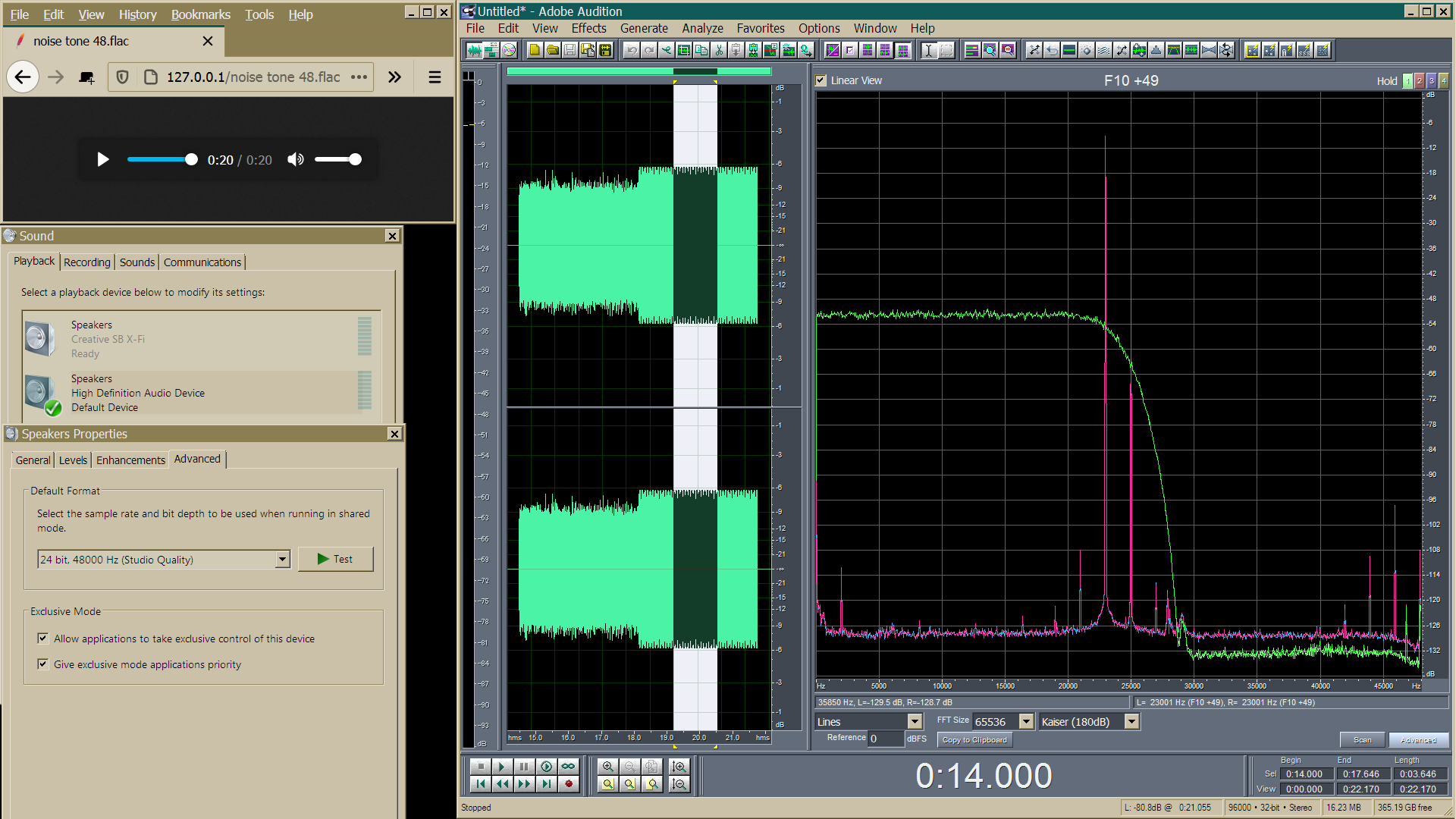Image resolution: width=1456 pixels, height=819 pixels.
Task: Open the Analyze menu in Audition
Action: 702,28
